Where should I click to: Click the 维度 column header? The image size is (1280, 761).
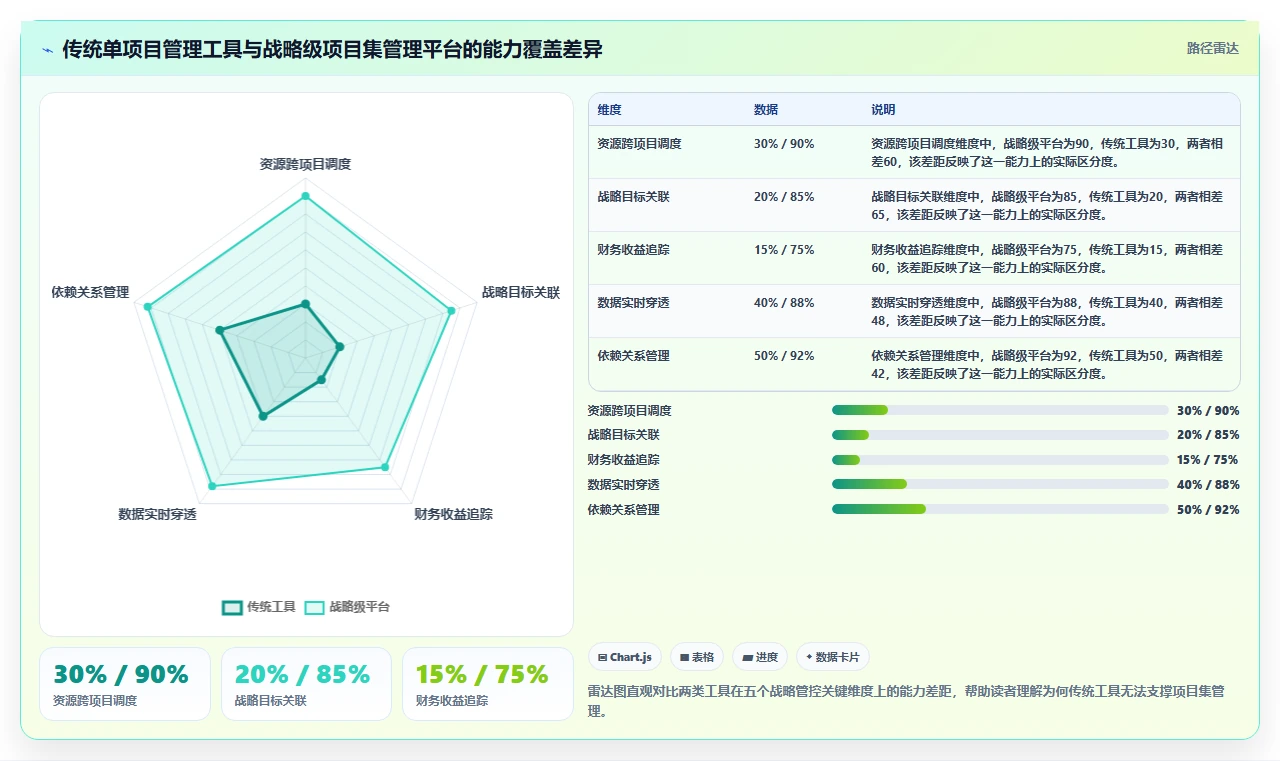coord(609,110)
